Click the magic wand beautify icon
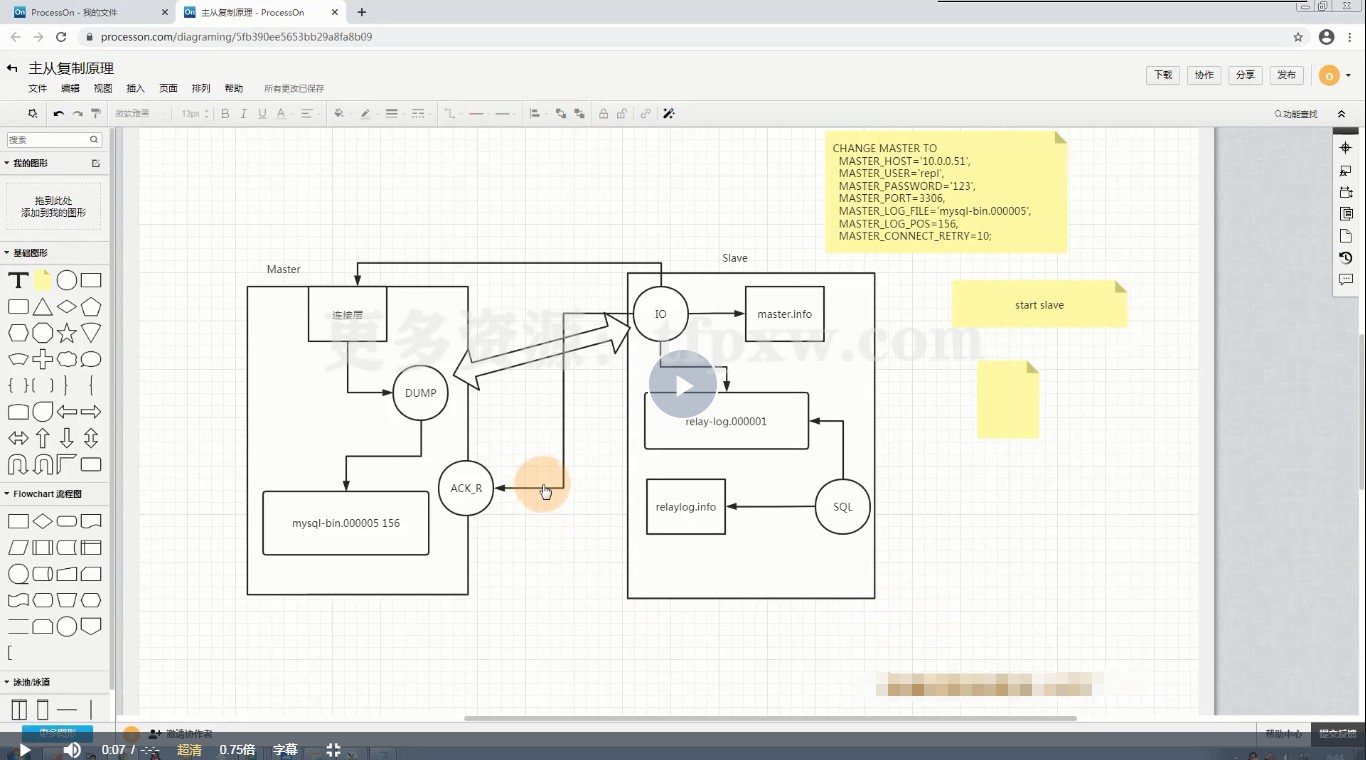This screenshot has width=1366, height=760. pyautogui.click(x=669, y=114)
